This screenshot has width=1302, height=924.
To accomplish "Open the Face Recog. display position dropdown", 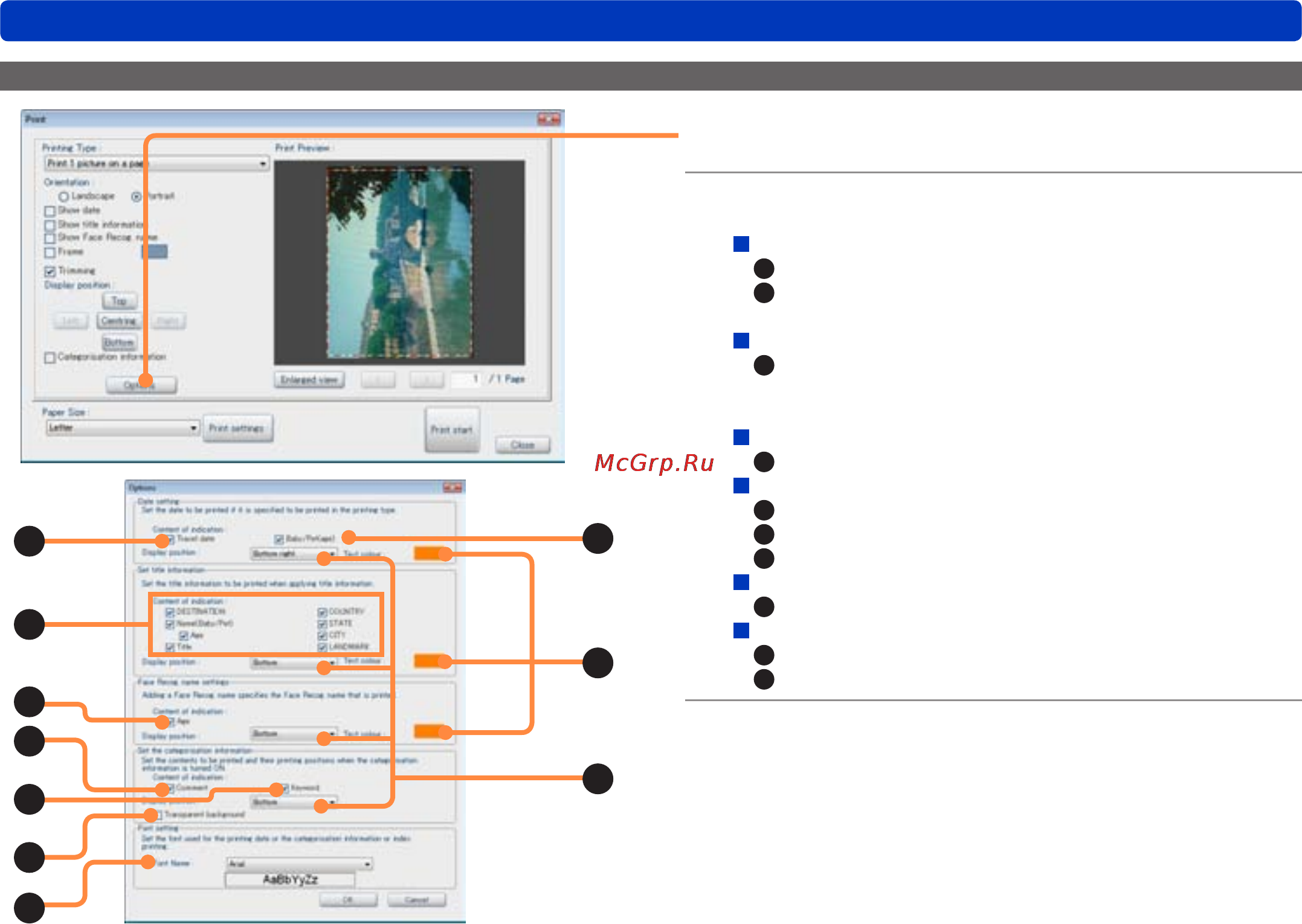I will pyautogui.click(x=294, y=734).
